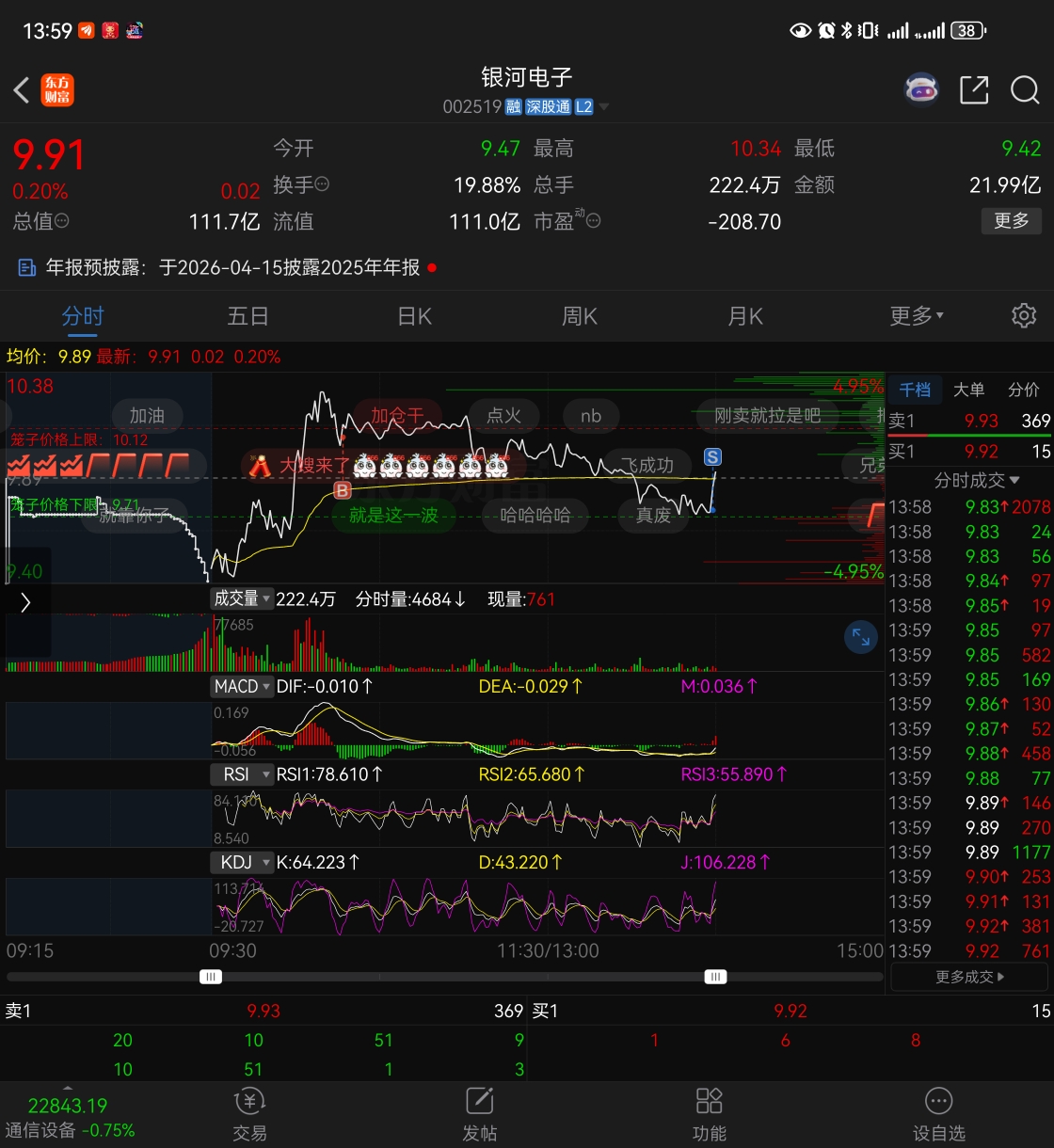Tap the back arrow icon
Viewport: 1054px width, 1148px height.
(x=22, y=90)
